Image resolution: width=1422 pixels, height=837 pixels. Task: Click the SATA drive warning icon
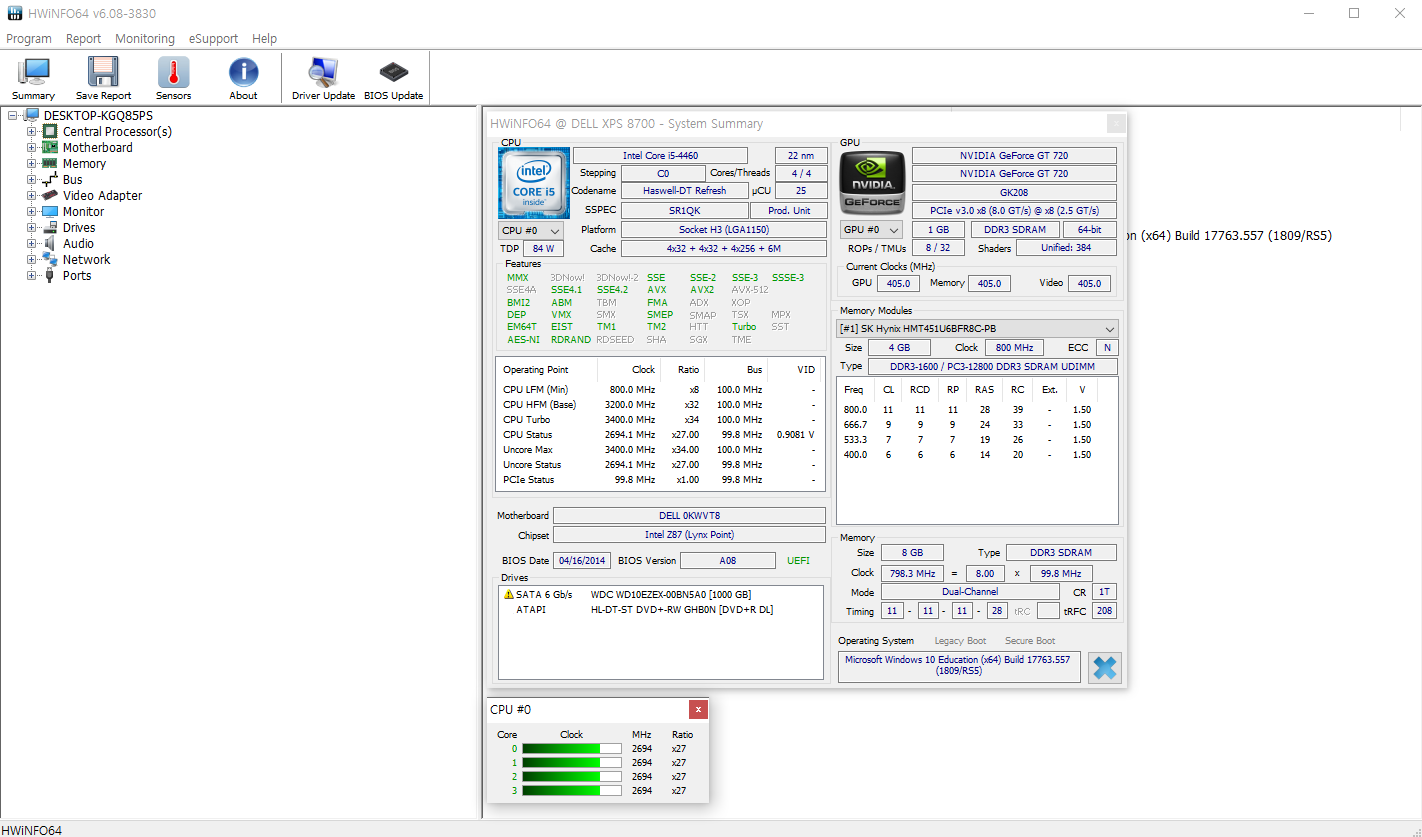click(x=508, y=595)
